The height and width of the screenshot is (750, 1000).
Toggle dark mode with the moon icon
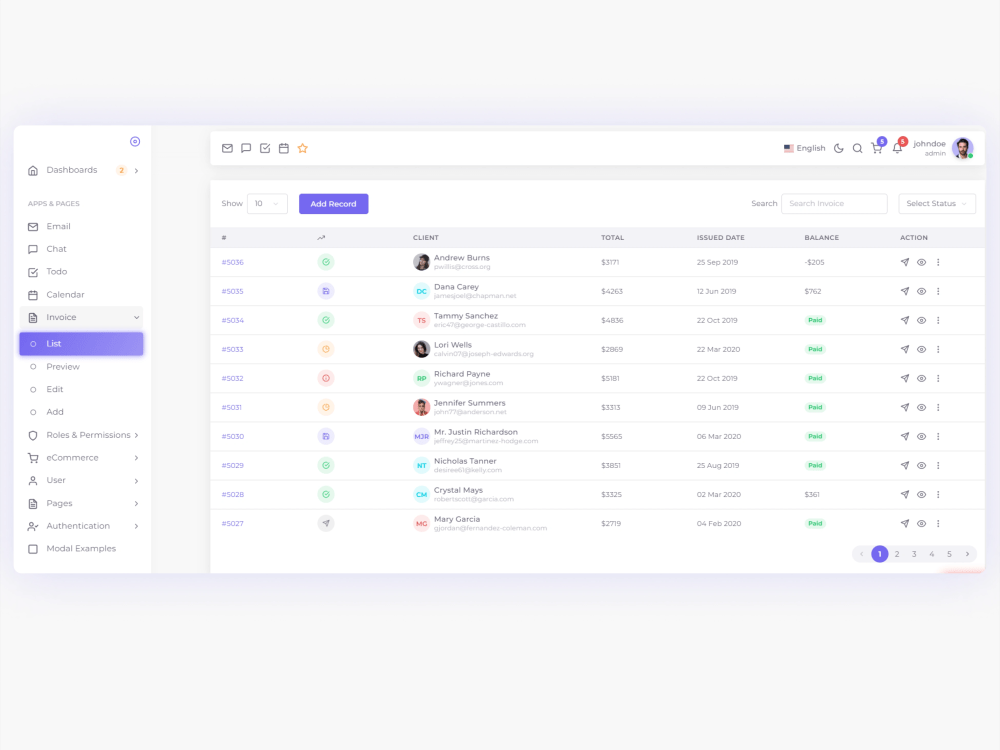click(x=840, y=147)
